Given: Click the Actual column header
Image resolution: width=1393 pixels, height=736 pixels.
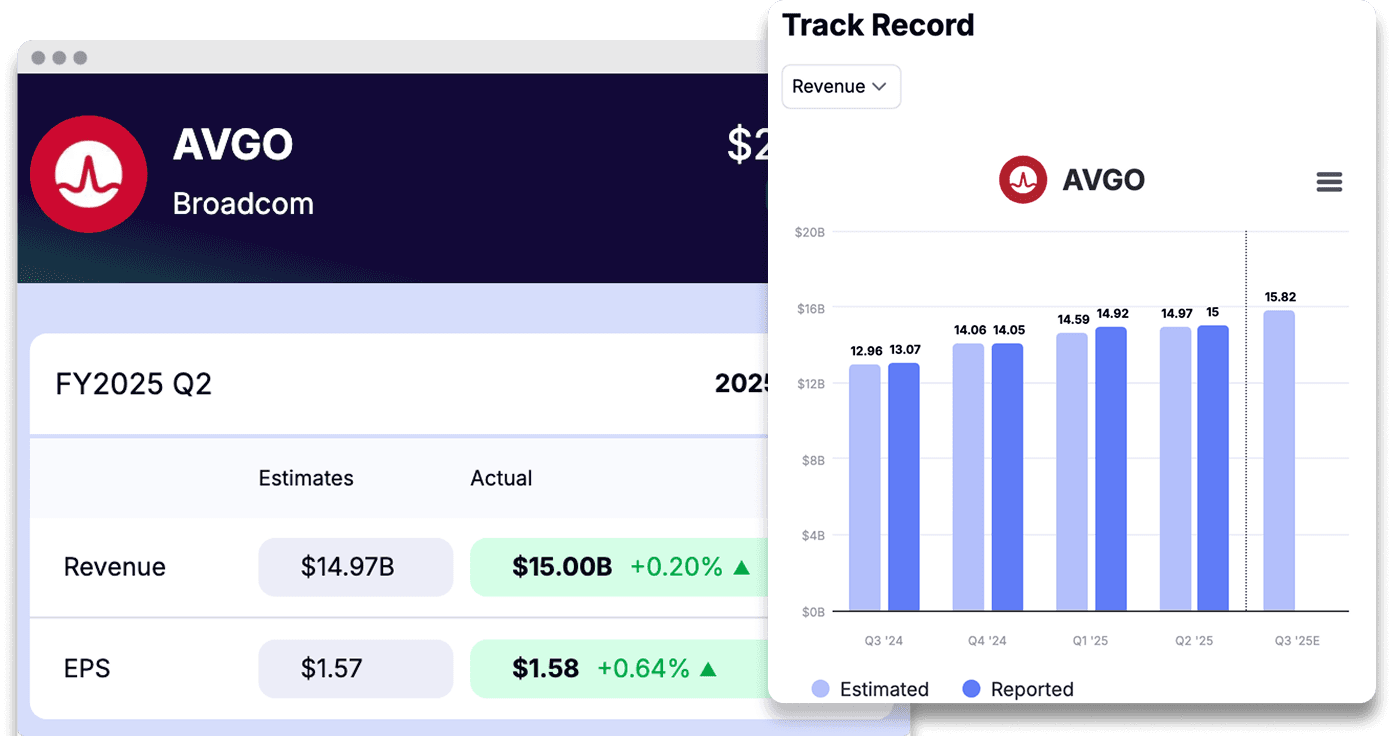Looking at the screenshot, I should coord(502,478).
